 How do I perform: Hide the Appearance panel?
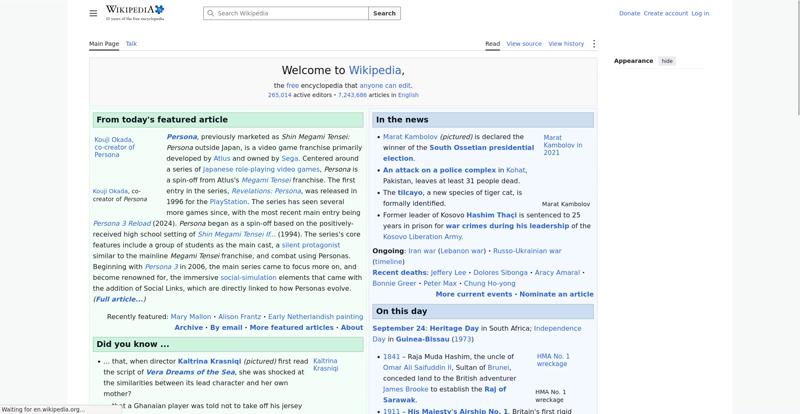tap(667, 61)
